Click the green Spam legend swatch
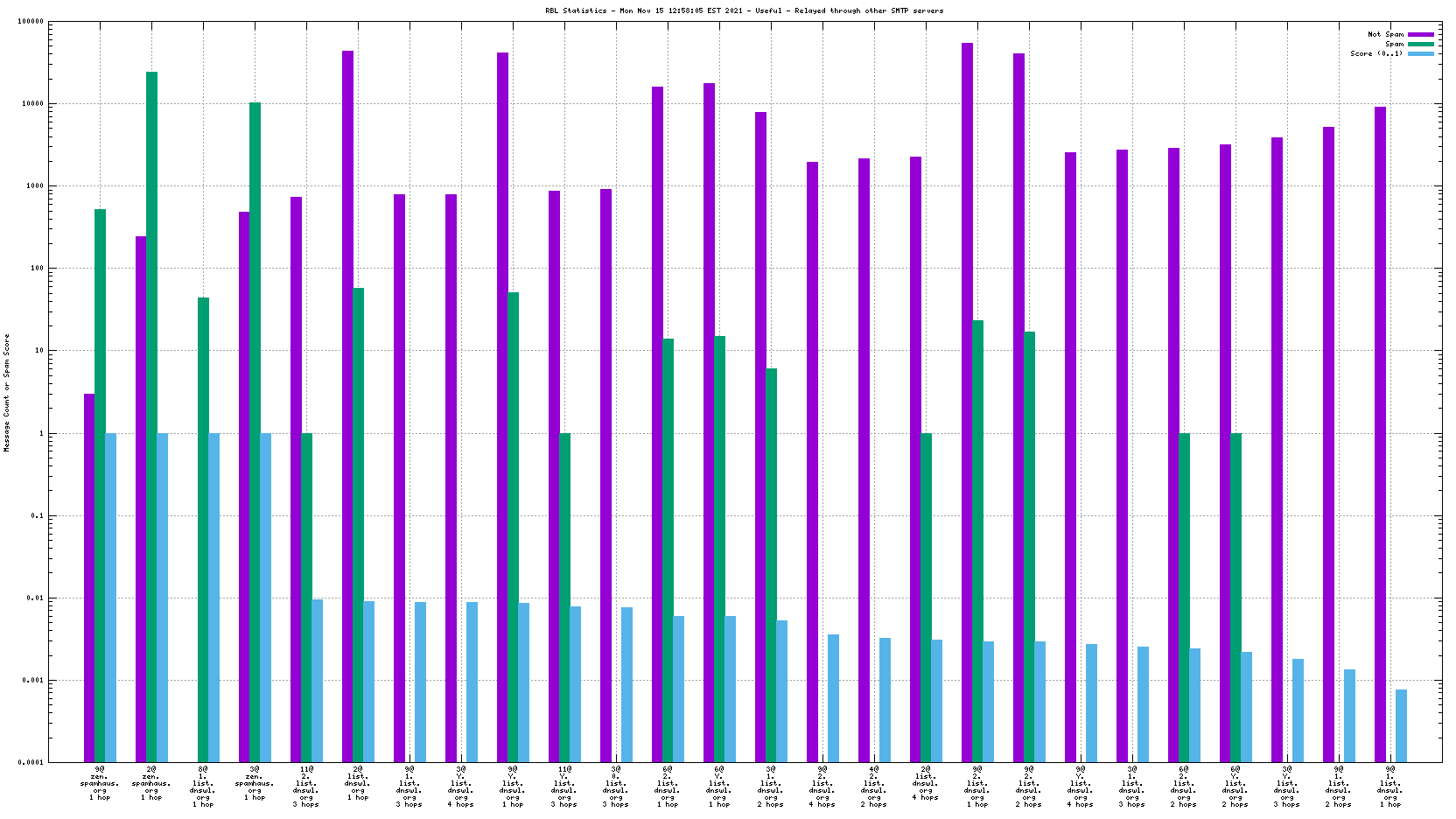 click(x=1420, y=45)
